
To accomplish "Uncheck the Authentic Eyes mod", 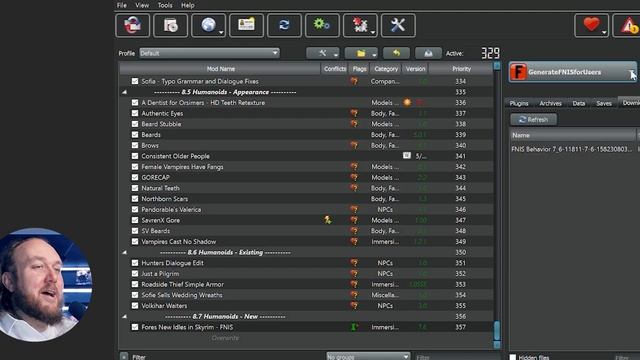I will click(135, 113).
